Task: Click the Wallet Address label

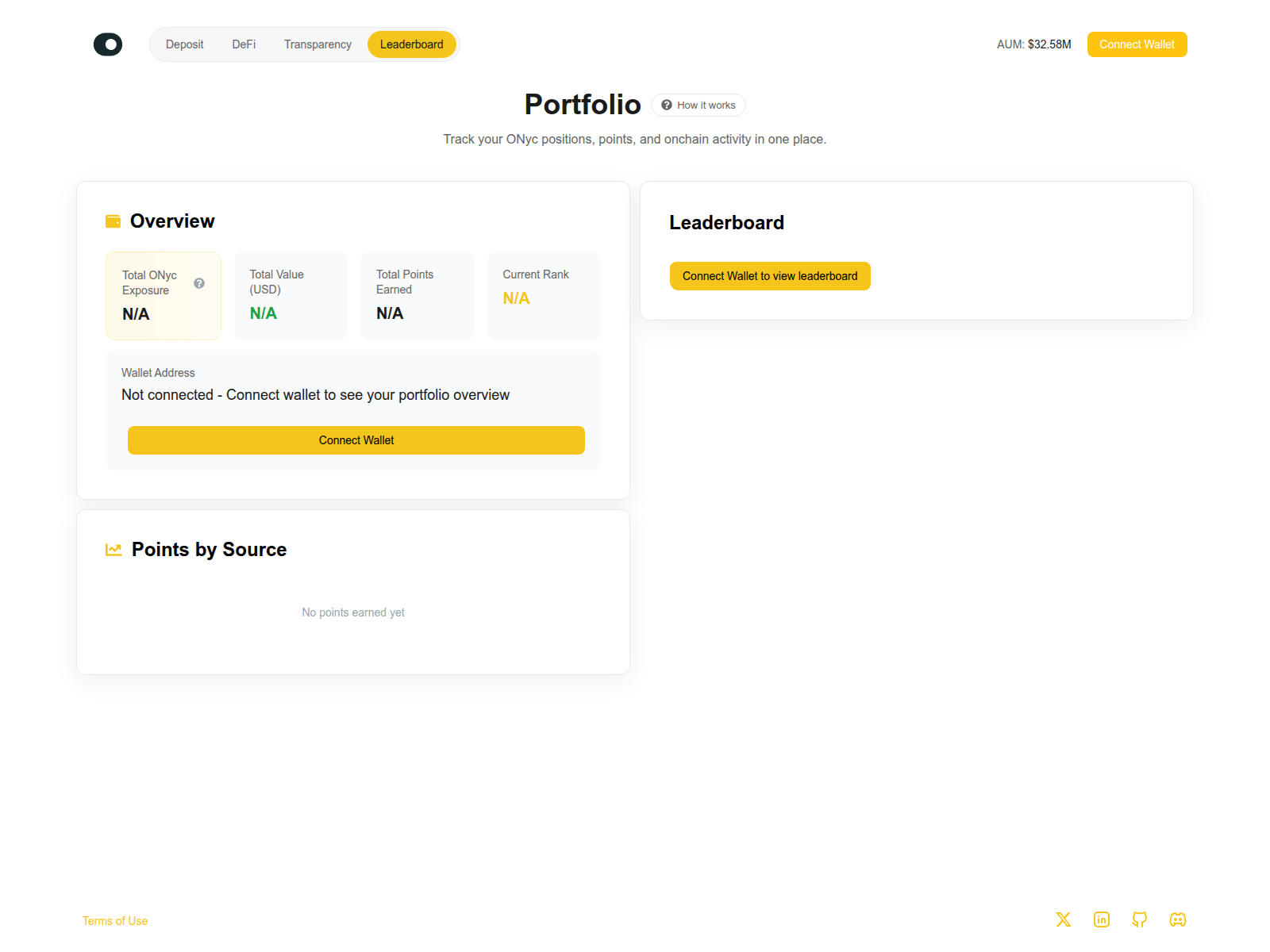Action: point(158,373)
